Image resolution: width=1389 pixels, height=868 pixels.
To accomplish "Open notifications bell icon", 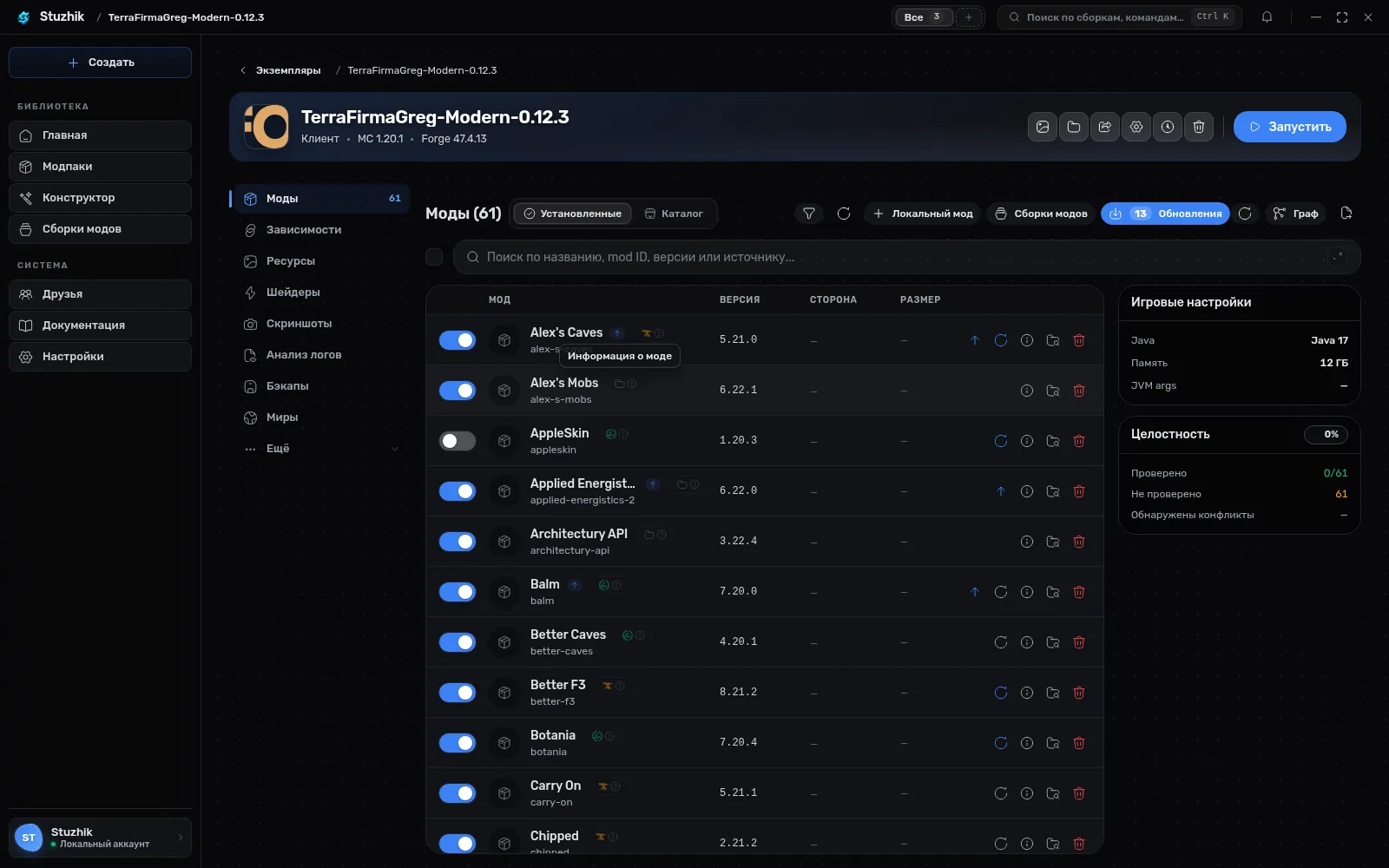I will (1267, 17).
